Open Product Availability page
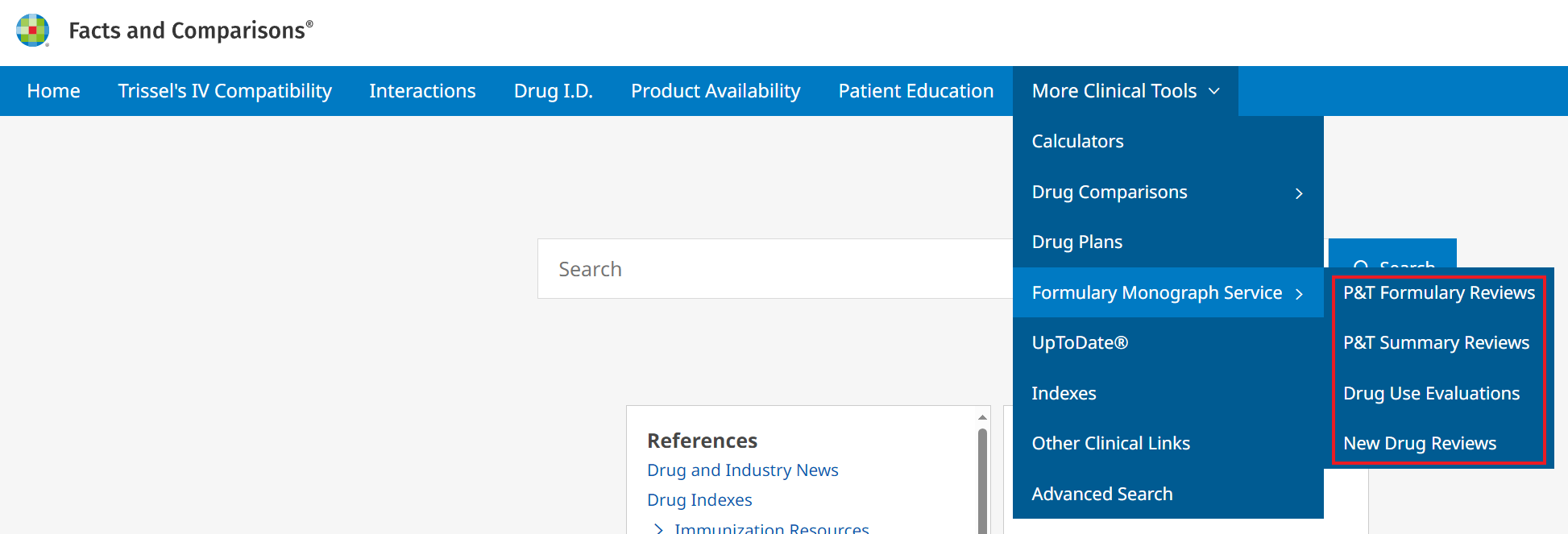This screenshot has width=1568, height=534. coord(716,91)
